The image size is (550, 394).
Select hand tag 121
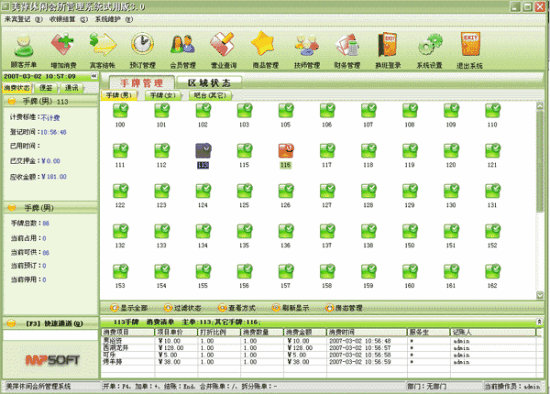tap(492, 155)
